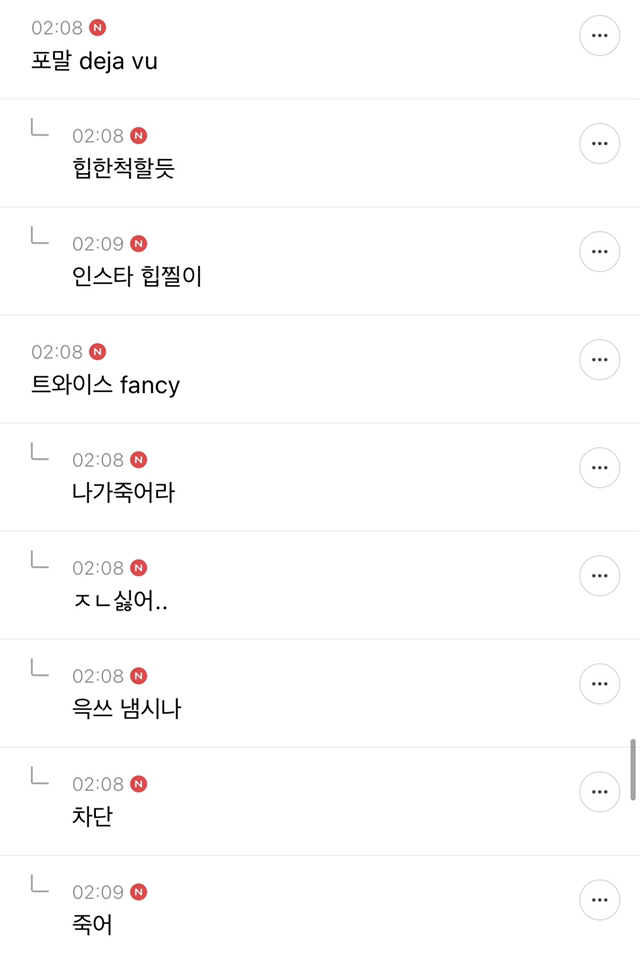Viewport: 640px width, 960px height.
Task: Click the vertical scrollbar thumb
Action: click(633, 769)
